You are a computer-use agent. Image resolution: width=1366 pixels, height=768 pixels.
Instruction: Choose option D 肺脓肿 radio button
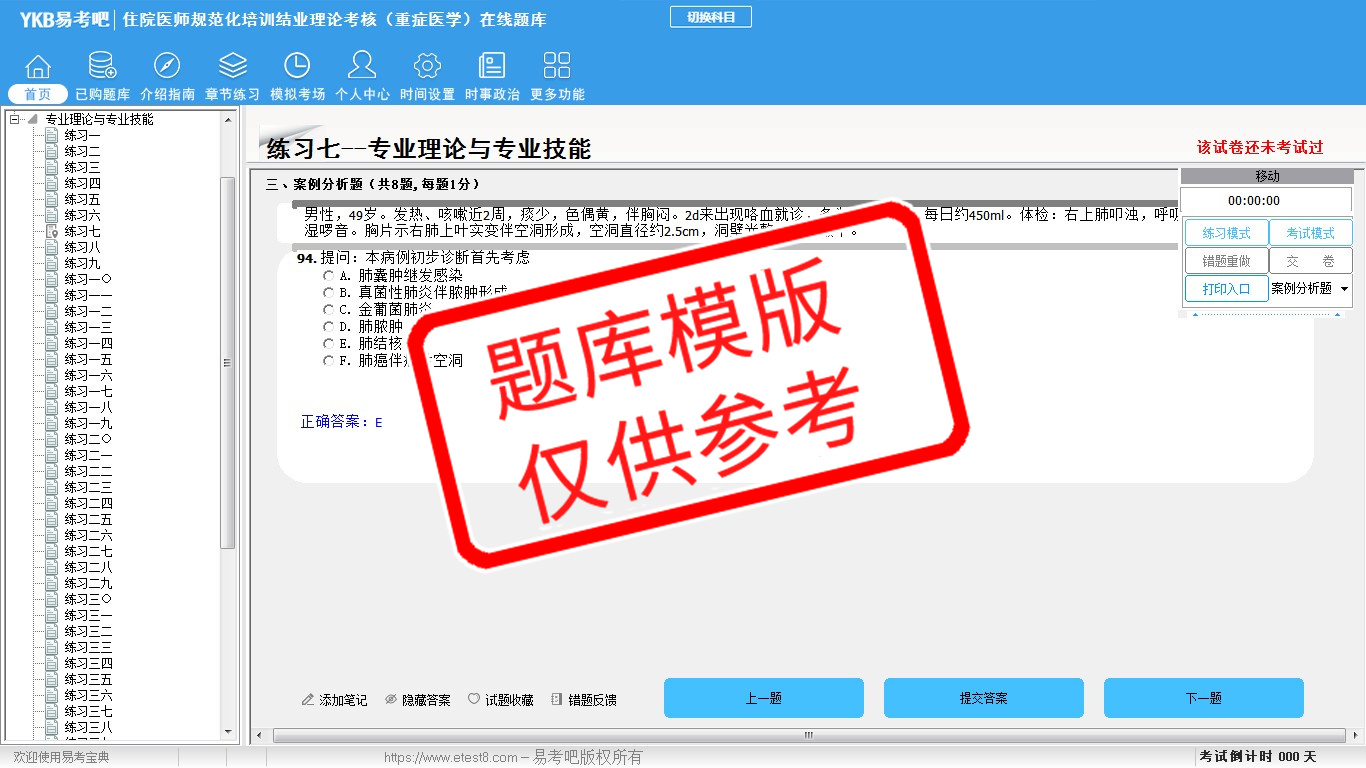[x=328, y=326]
